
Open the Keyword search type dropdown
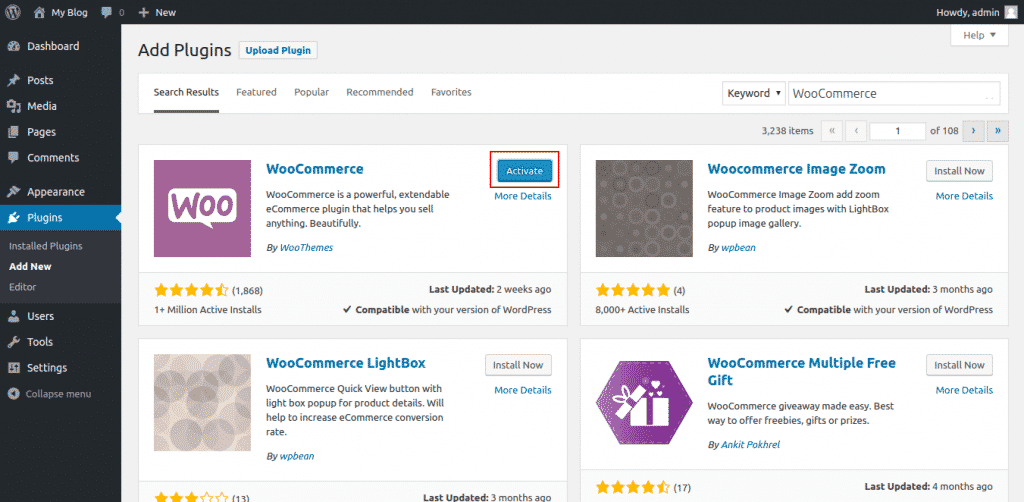coord(753,93)
